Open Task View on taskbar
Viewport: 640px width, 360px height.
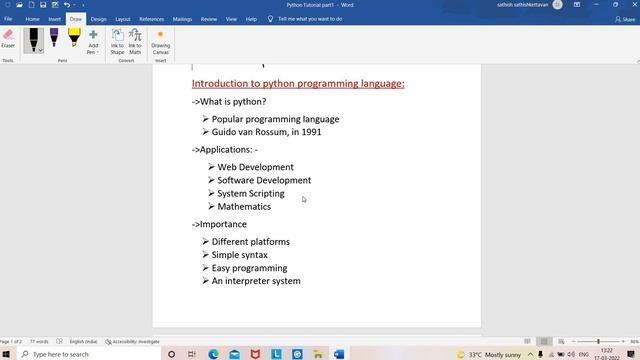click(192, 354)
